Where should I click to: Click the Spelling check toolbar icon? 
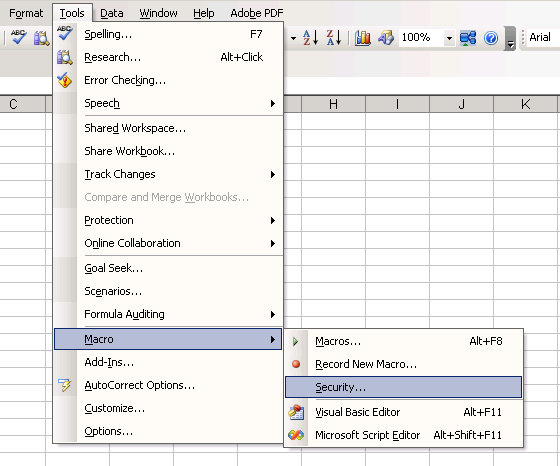(19, 37)
